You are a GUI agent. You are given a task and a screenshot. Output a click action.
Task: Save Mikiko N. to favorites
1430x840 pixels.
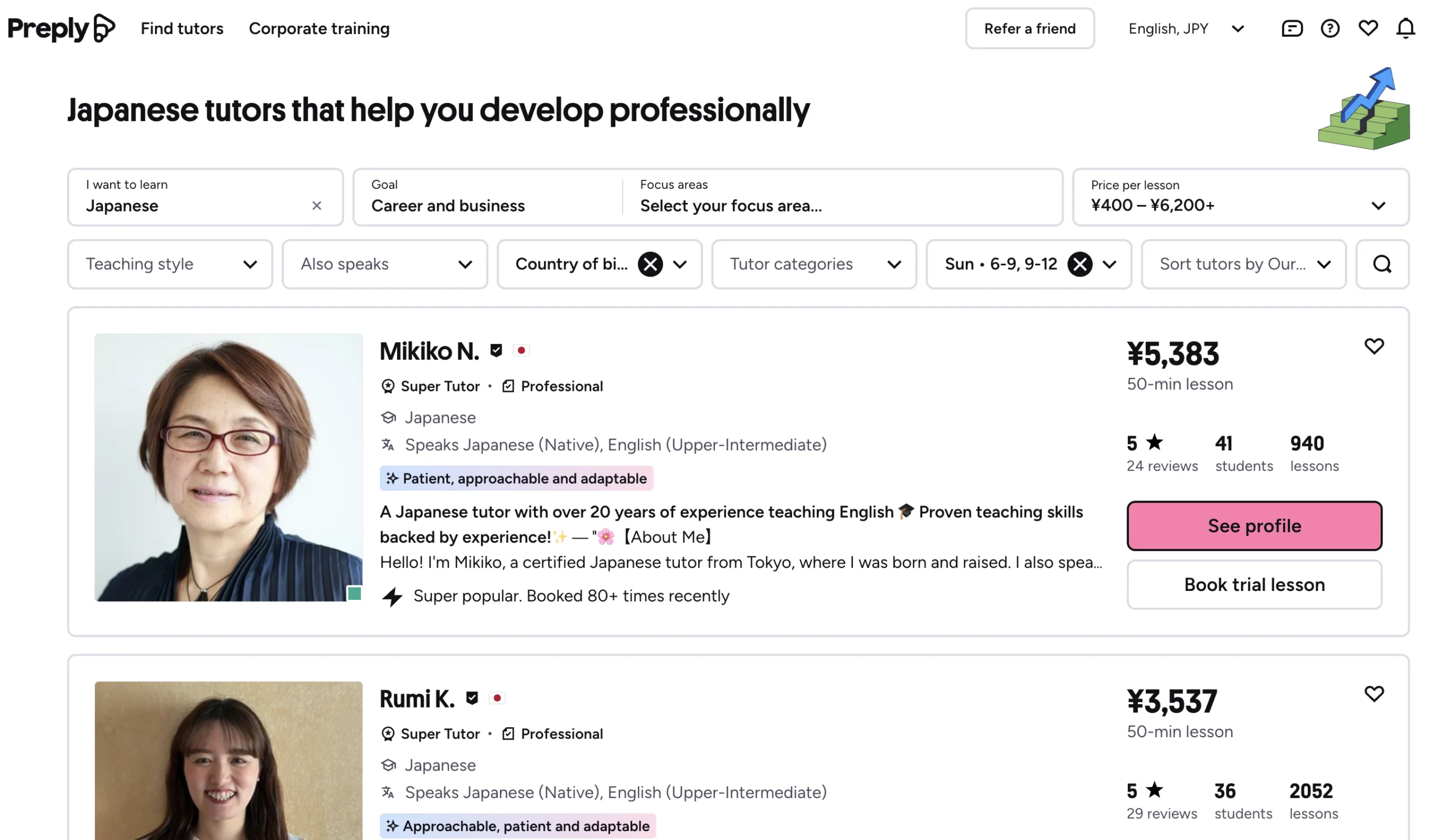[1373, 346]
